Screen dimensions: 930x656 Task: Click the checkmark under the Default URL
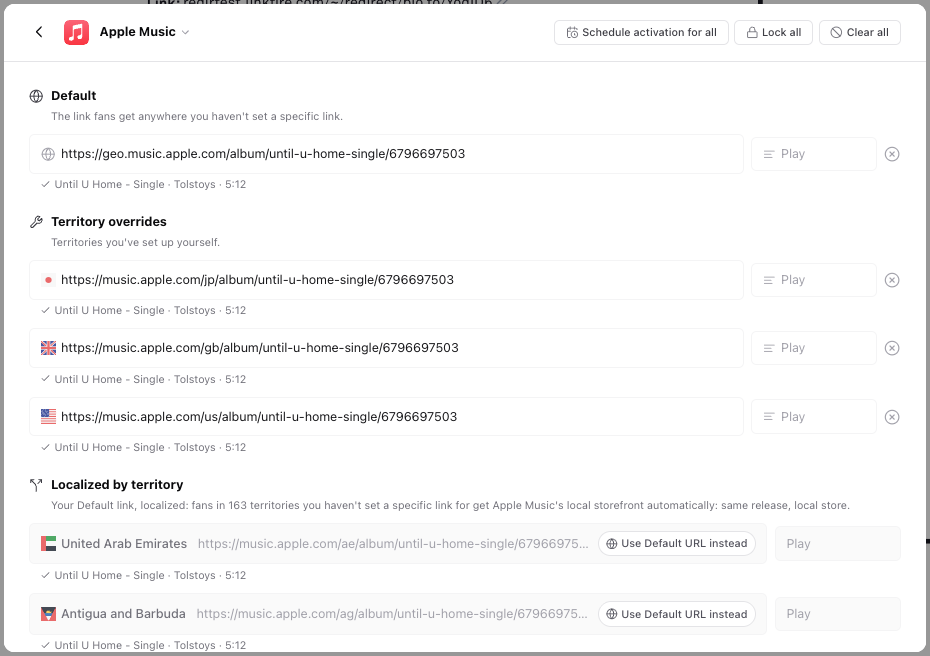tap(45, 184)
